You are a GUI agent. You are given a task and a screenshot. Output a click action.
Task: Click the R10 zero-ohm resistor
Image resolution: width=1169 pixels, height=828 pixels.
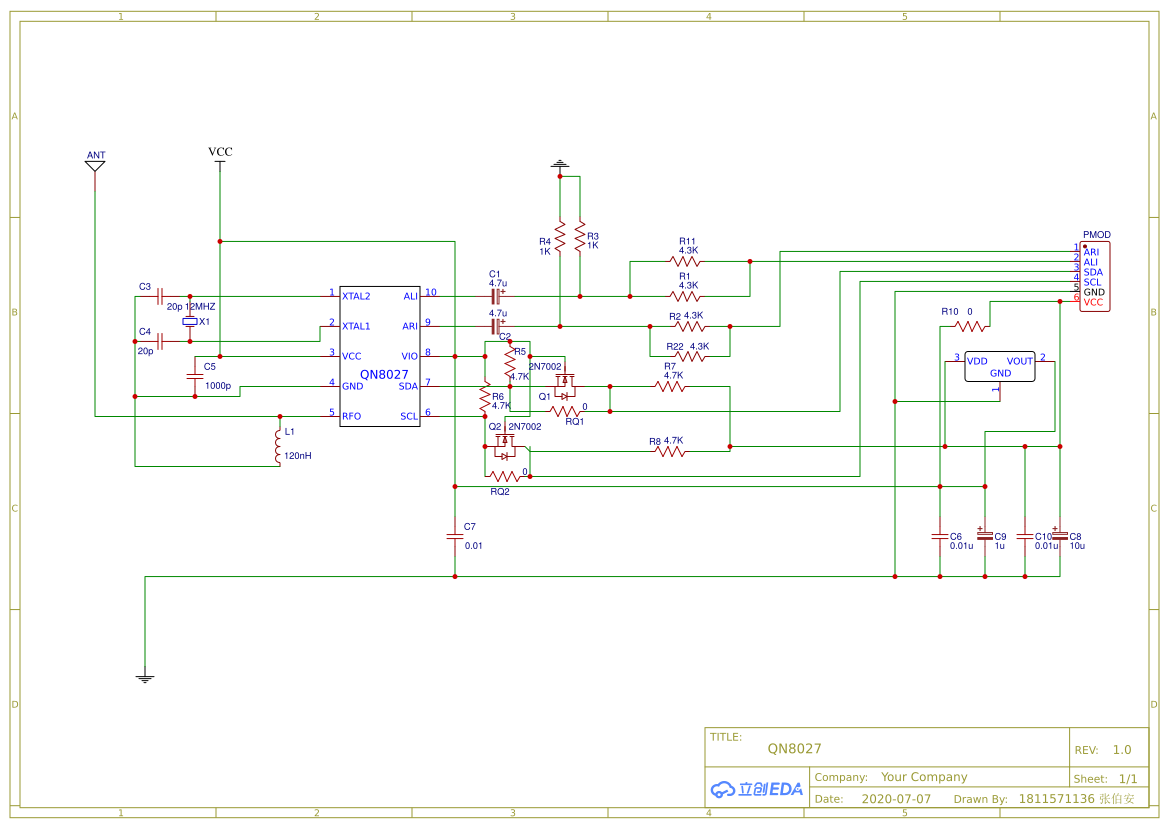pyautogui.click(x=968, y=326)
